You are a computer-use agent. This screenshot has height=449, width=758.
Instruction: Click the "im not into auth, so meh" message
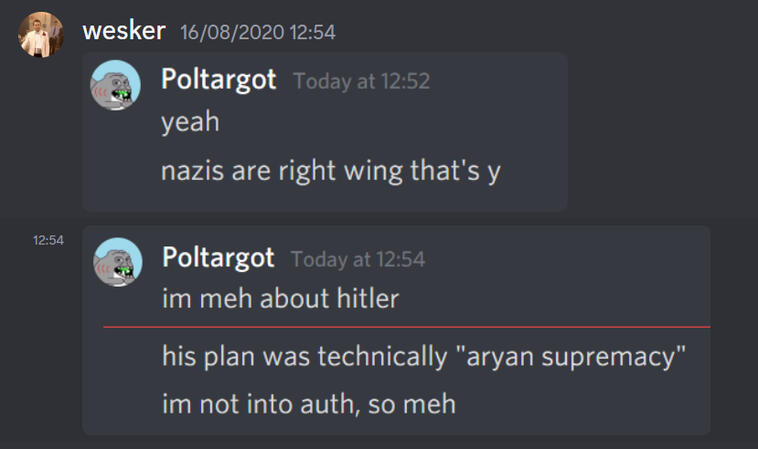click(309, 404)
